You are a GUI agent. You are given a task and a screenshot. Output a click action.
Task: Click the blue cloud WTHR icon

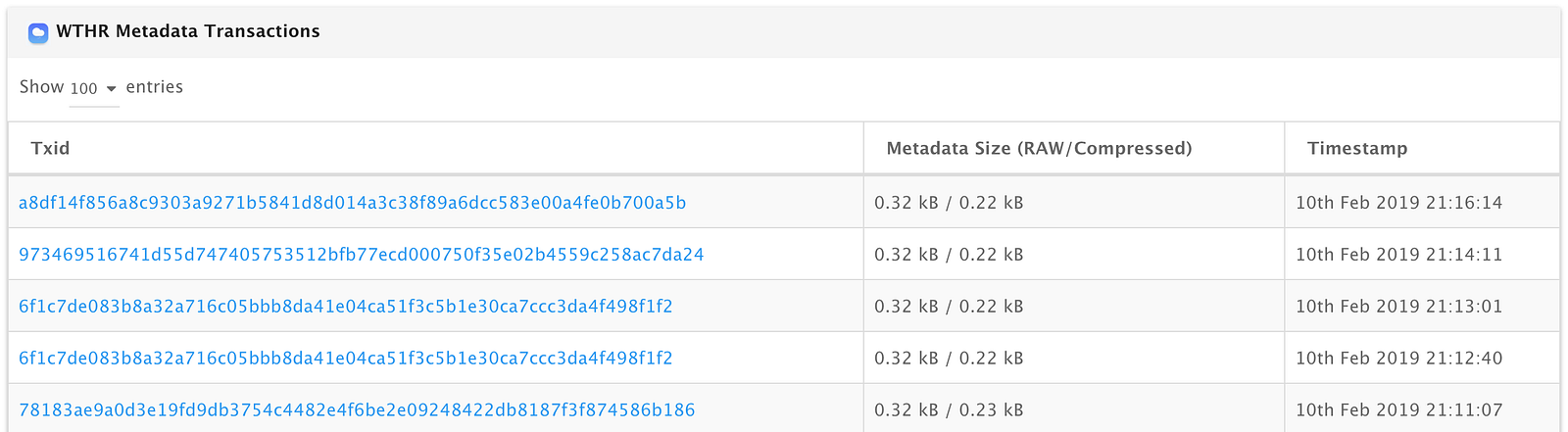coord(38,32)
